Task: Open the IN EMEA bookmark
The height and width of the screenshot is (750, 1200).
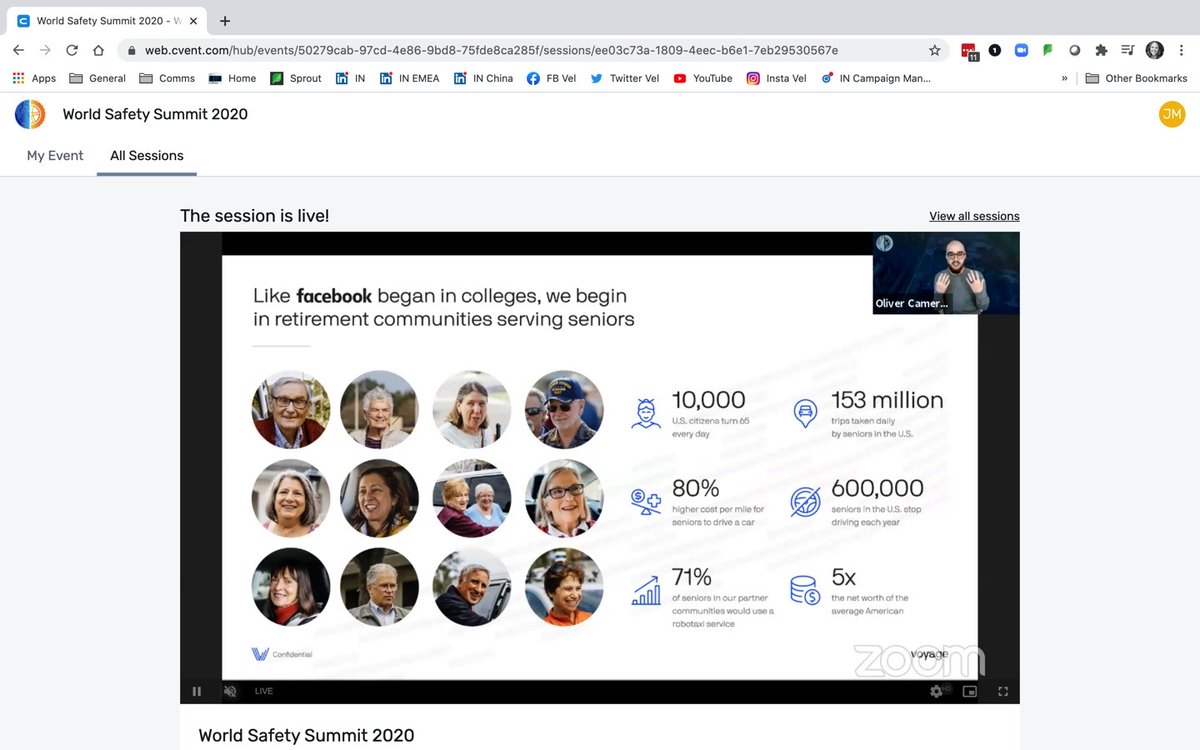Action: [409, 78]
